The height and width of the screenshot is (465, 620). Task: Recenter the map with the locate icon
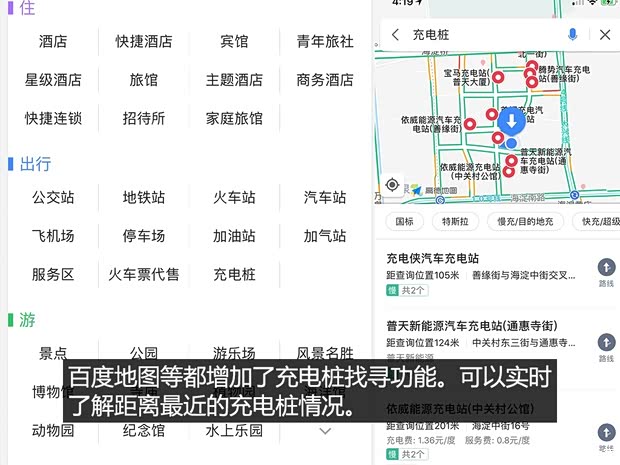pyautogui.click(x=392, y=185)
